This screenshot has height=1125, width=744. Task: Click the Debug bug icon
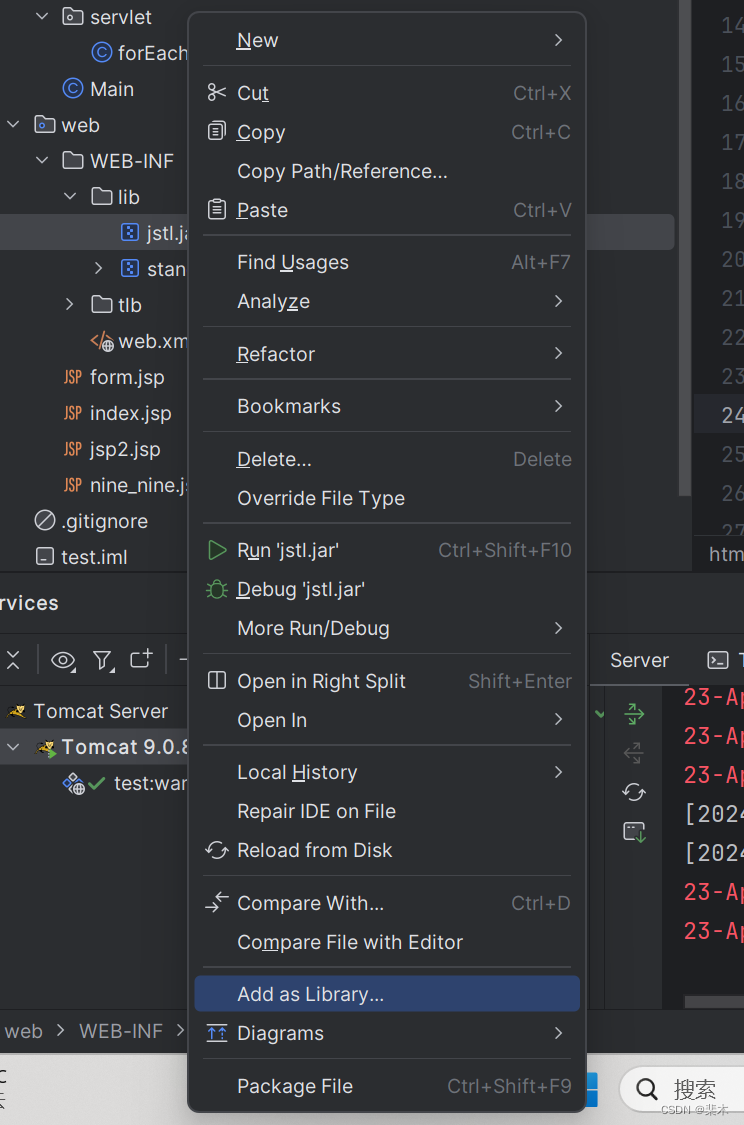[217, 589]
